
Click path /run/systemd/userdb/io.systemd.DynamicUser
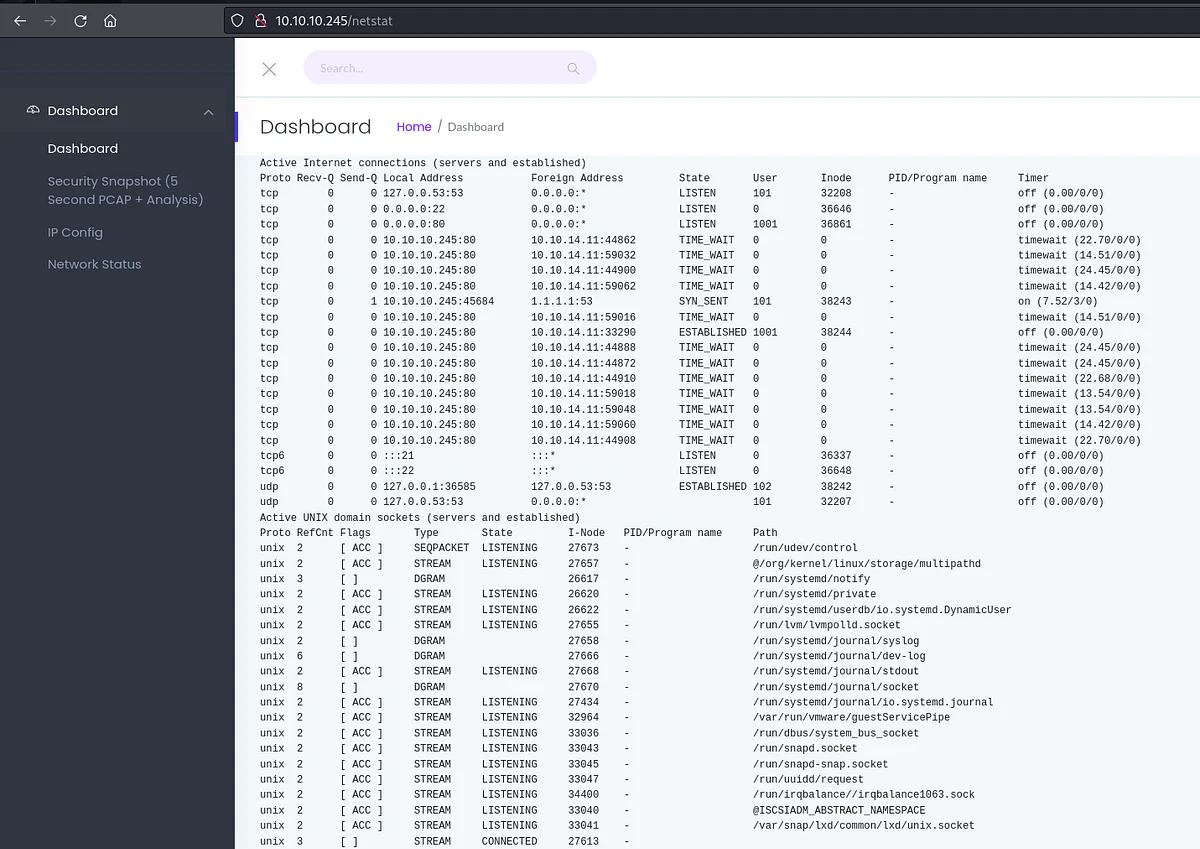click(882, 609)
